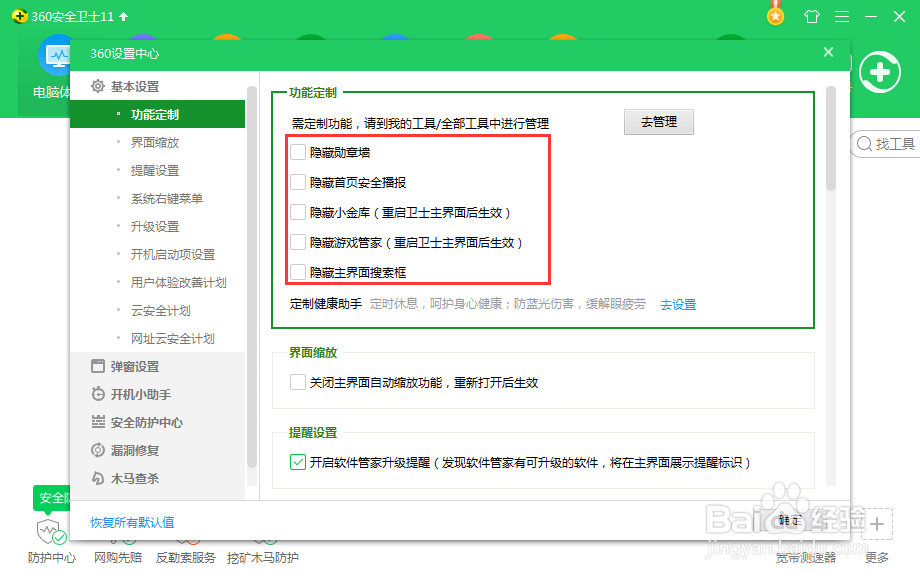
Task: Click the 木马查杀 icon
Action: [97, 478]
